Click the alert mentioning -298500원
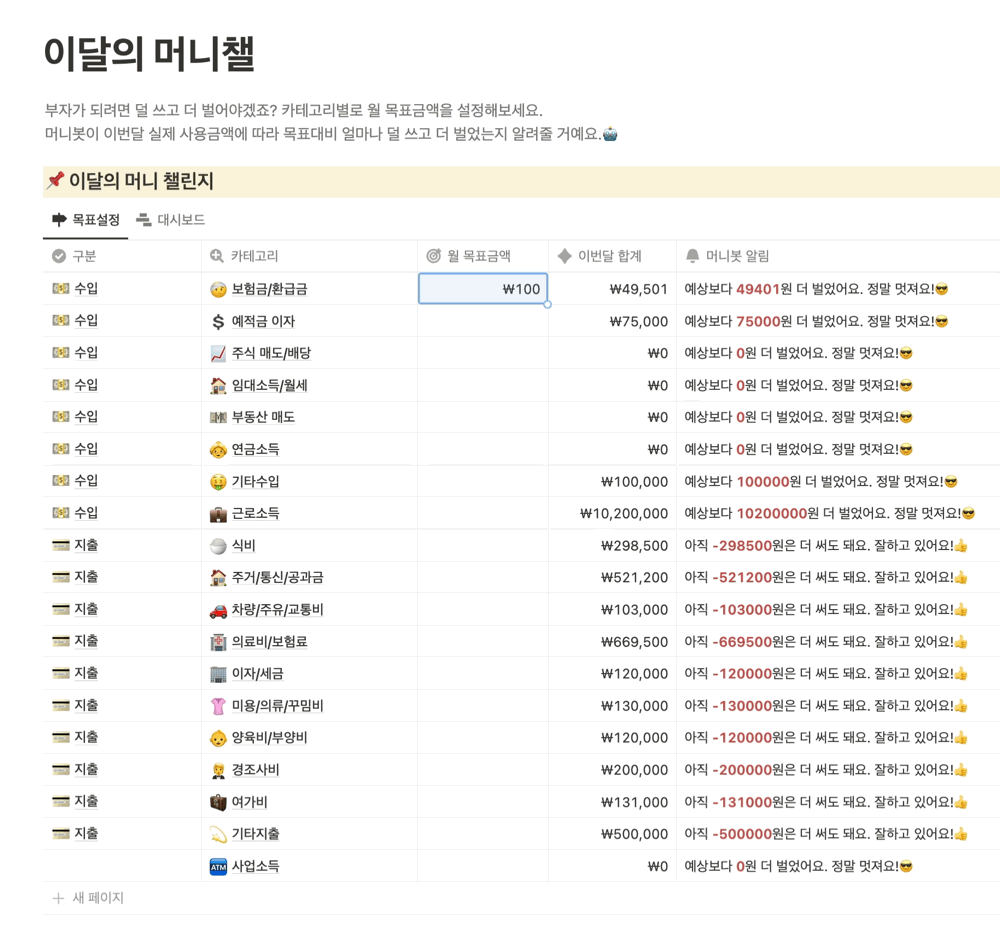This screenshot has width=1000, height=935. click(826, 546)
